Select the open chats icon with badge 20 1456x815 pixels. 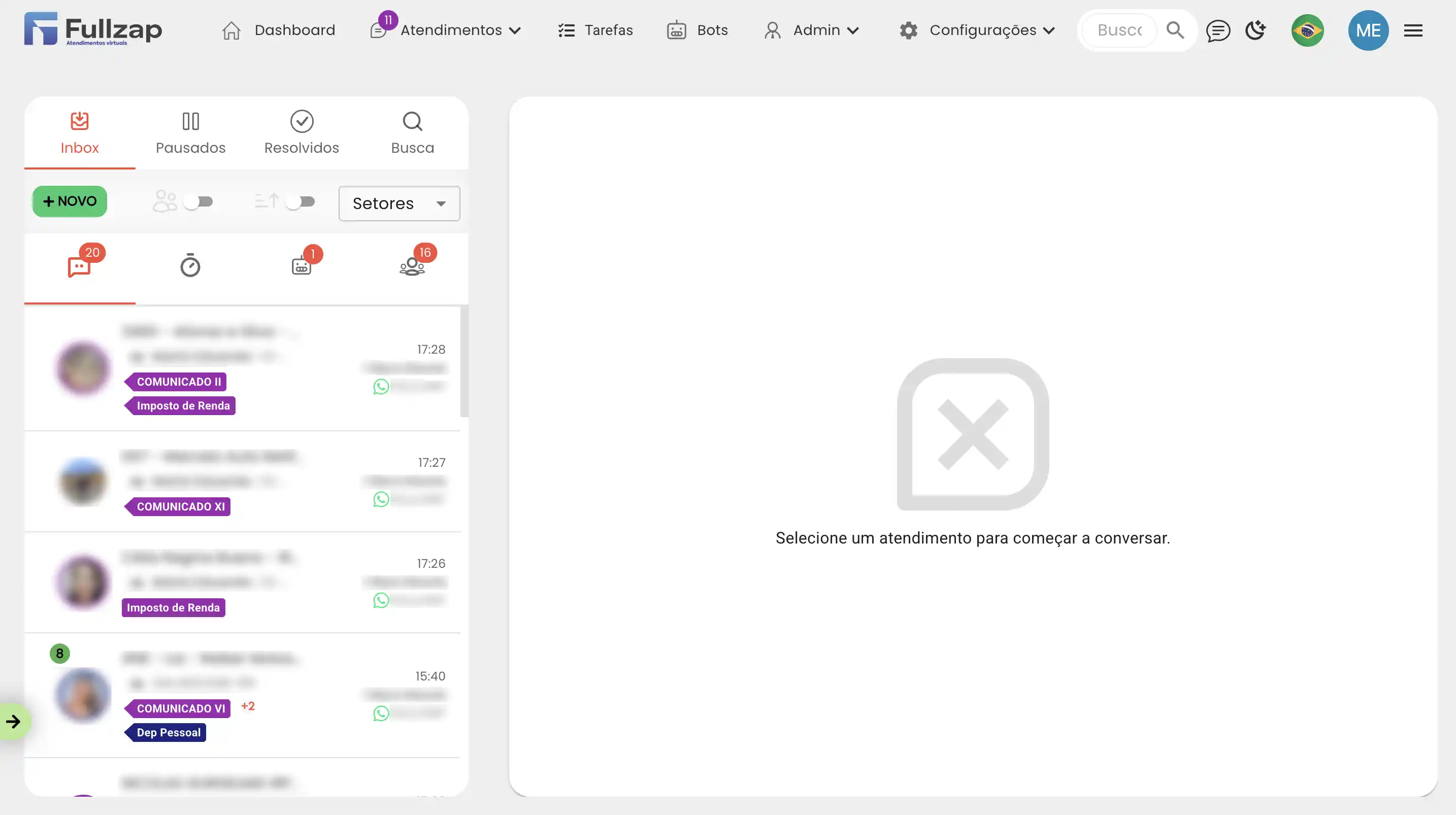pos(80,265)
